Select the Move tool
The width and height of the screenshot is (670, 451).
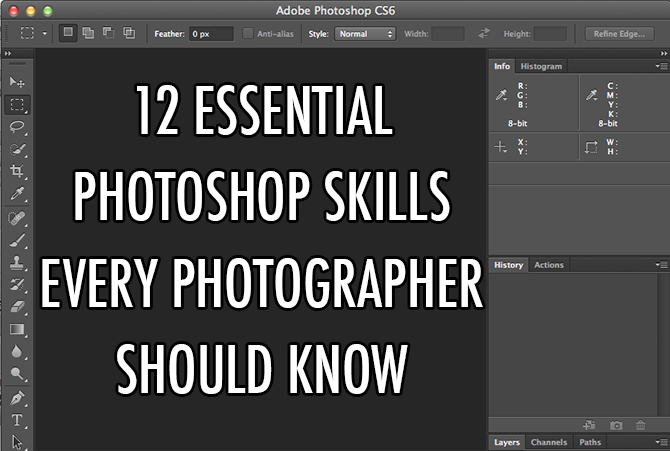point(17,81)
